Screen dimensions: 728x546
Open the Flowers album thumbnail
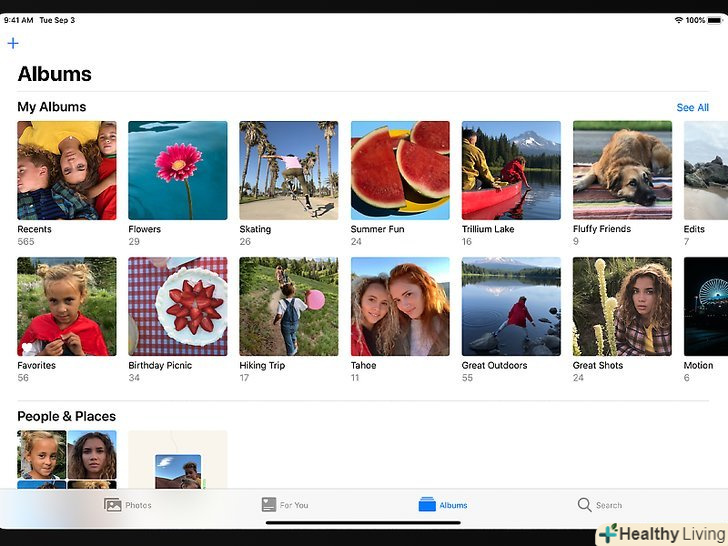tap(178, 170)
